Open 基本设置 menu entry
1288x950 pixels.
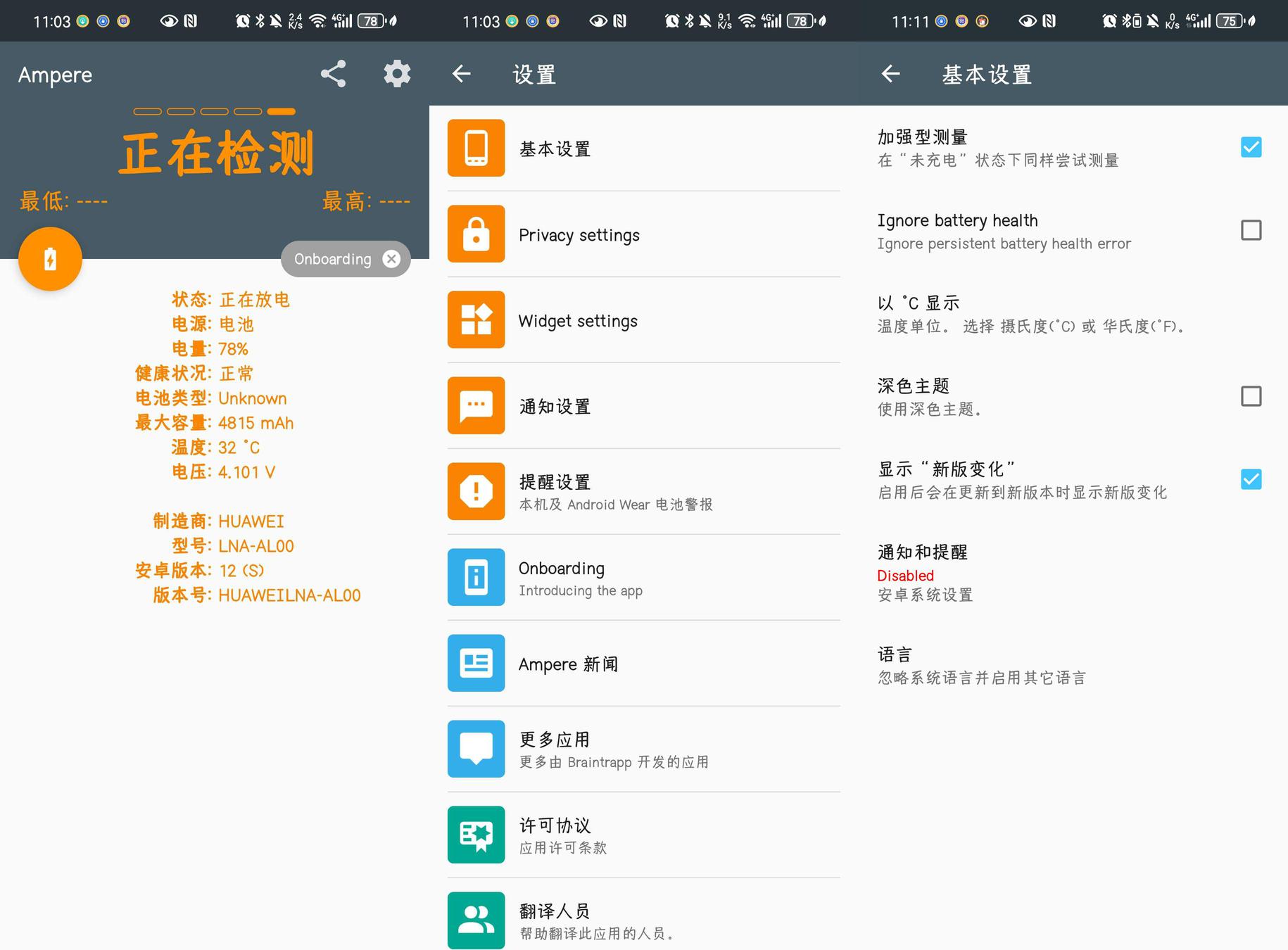(644, 148)
